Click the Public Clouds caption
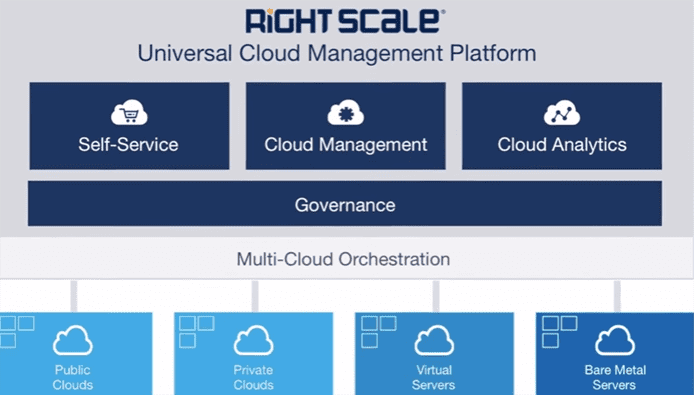Screen dimensions: 694x395 (73, 377)
